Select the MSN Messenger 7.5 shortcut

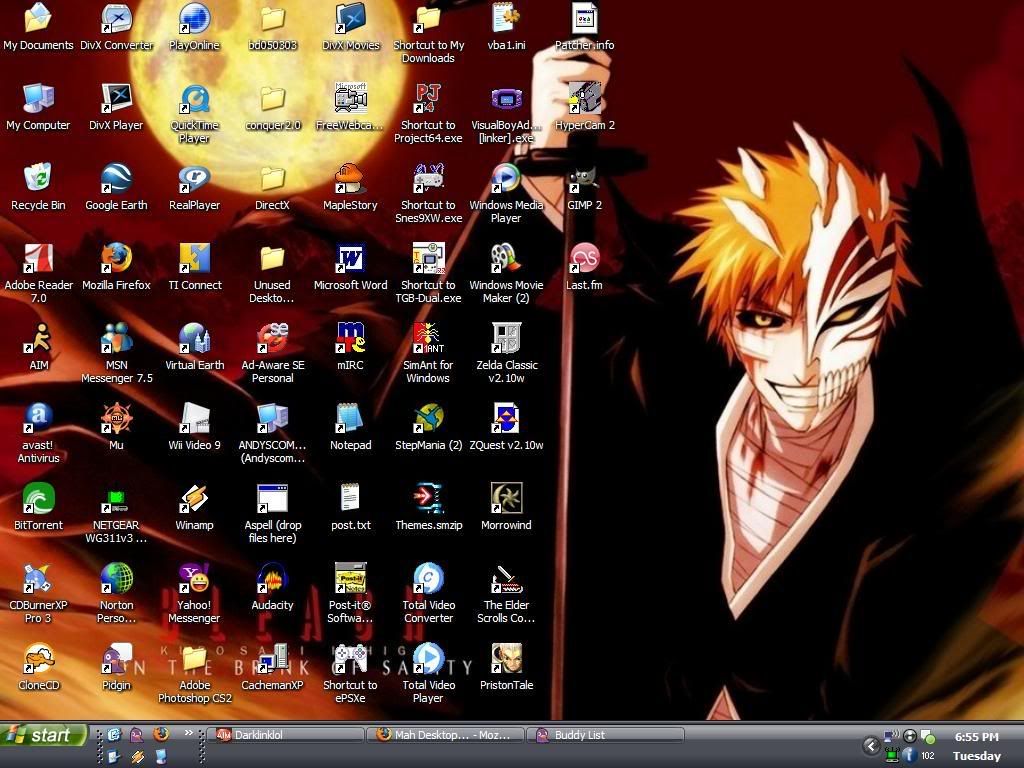(x=116, y=354)
